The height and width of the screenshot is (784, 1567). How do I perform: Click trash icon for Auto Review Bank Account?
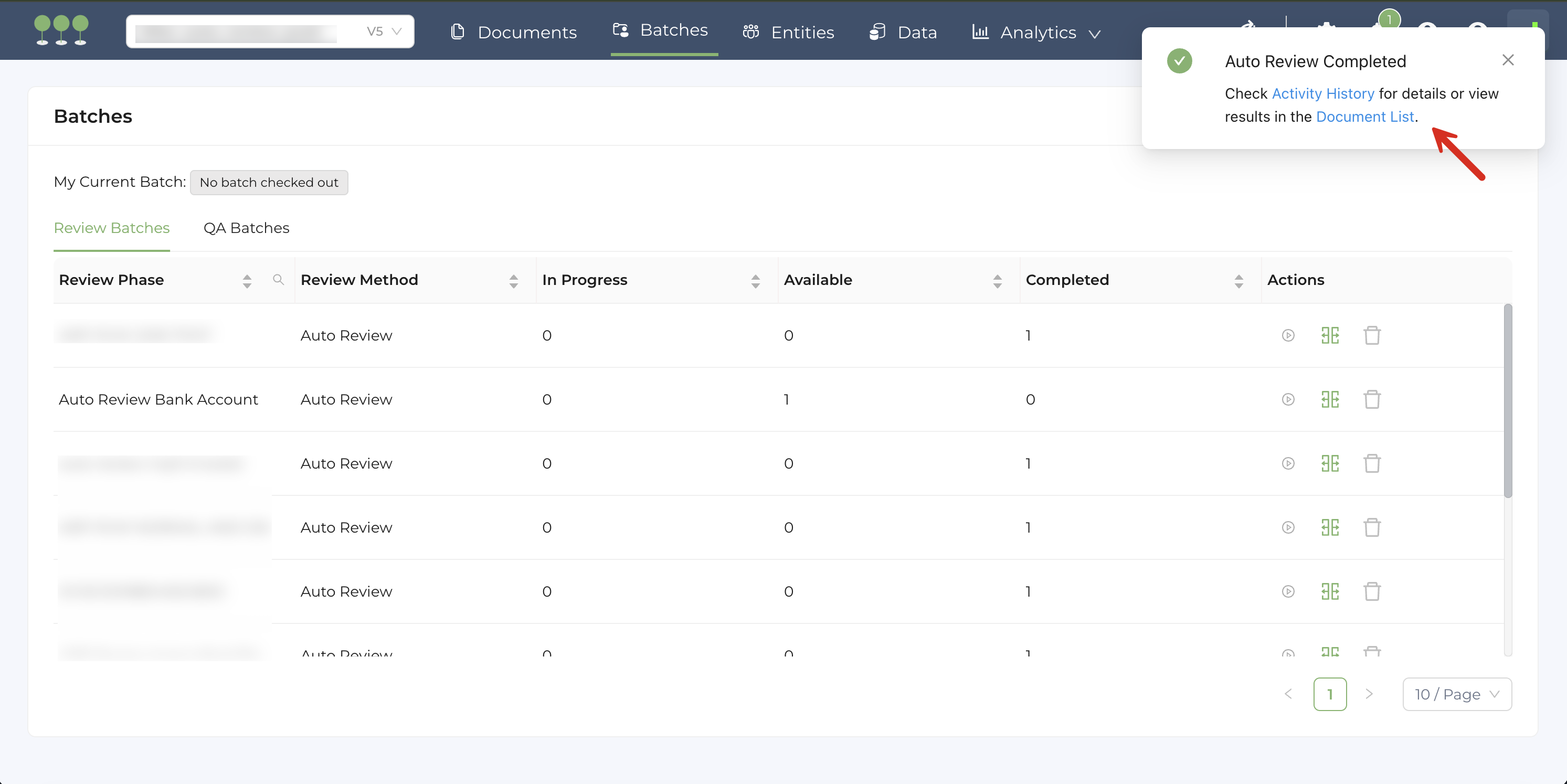tap(1372, 399)
